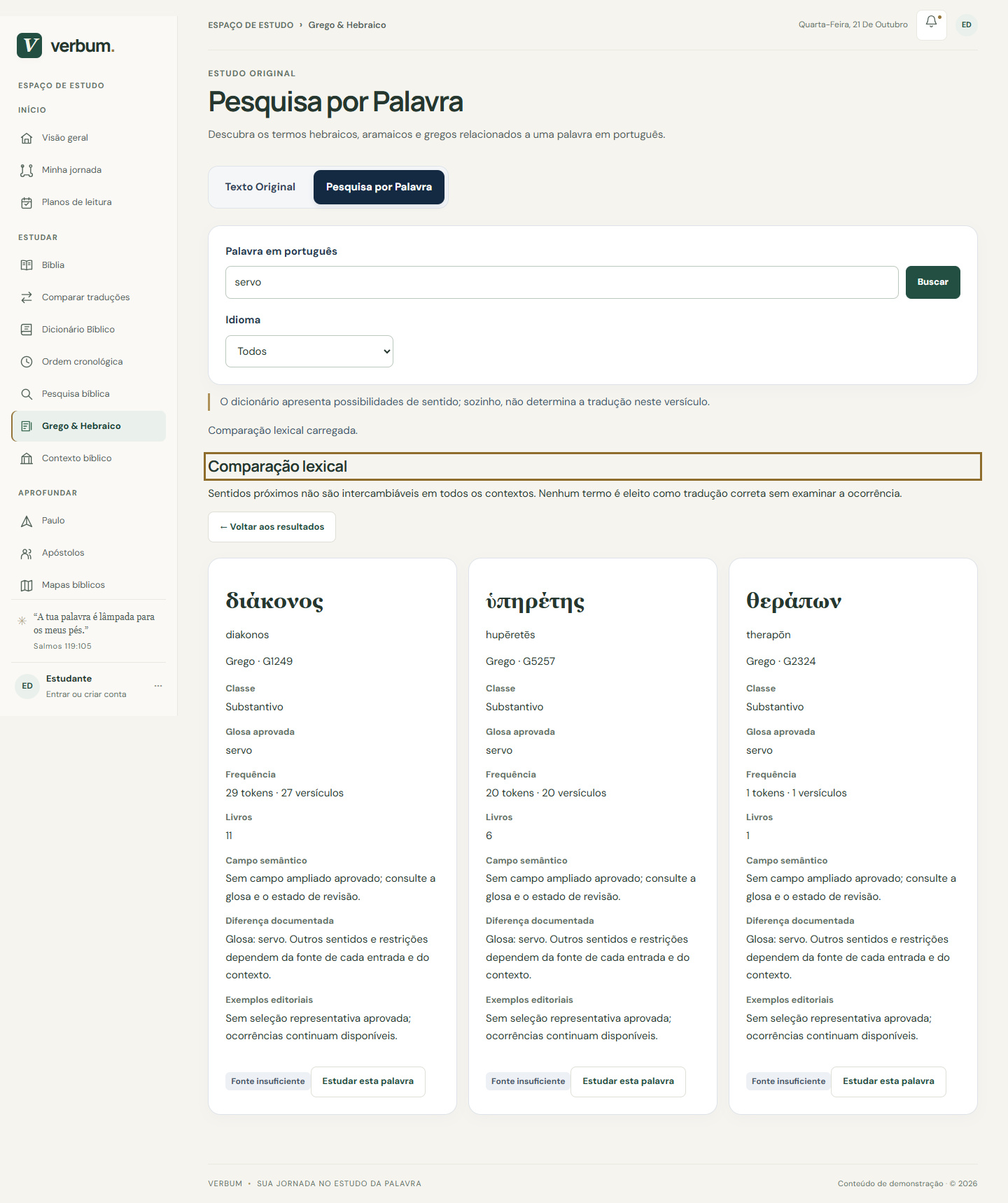Open Contexto bíblico building icon
The image size is (1008, 1203).
pyautogui.click(x=27, y=458)
